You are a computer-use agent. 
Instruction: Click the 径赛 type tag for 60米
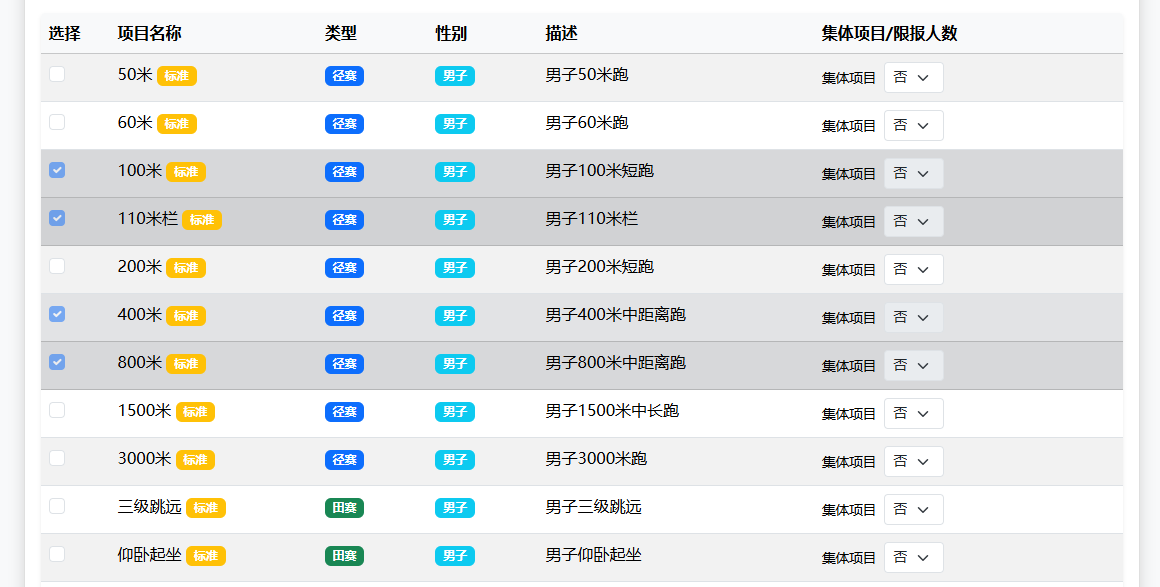pos(344,123)
